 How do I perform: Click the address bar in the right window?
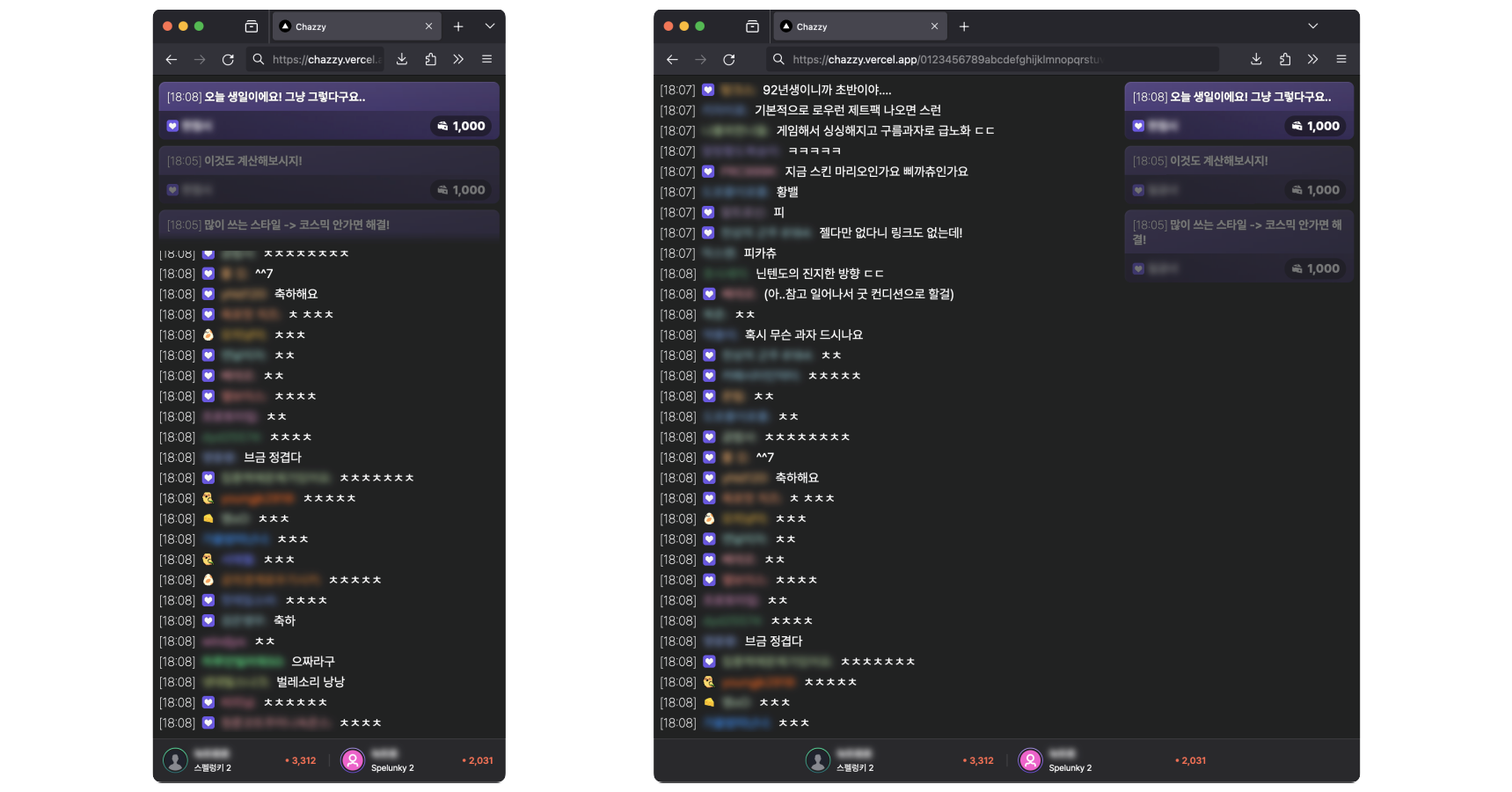[994, 60]
